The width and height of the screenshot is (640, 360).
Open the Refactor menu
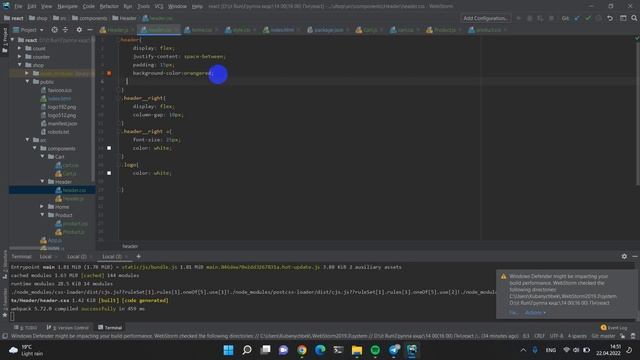[109, 6]
